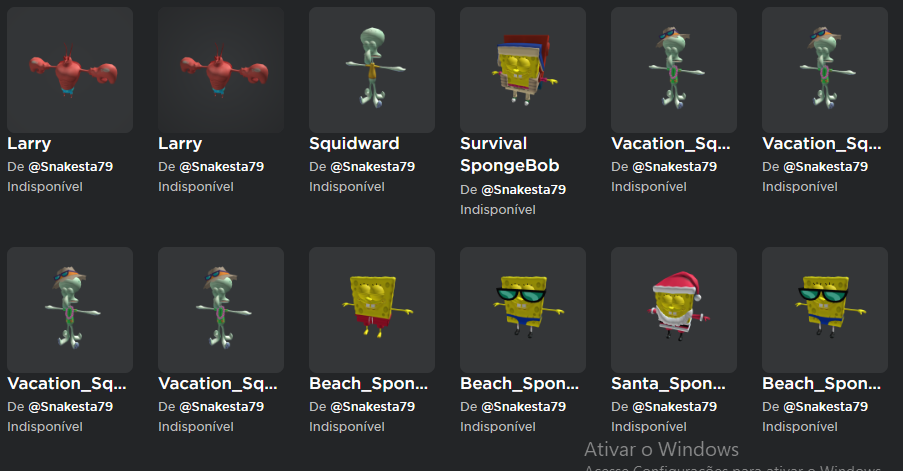Open @Snakesta79 link below Survival SpongeBob
Viewport: 903px width, 471px height.
(x=523, y=190)
